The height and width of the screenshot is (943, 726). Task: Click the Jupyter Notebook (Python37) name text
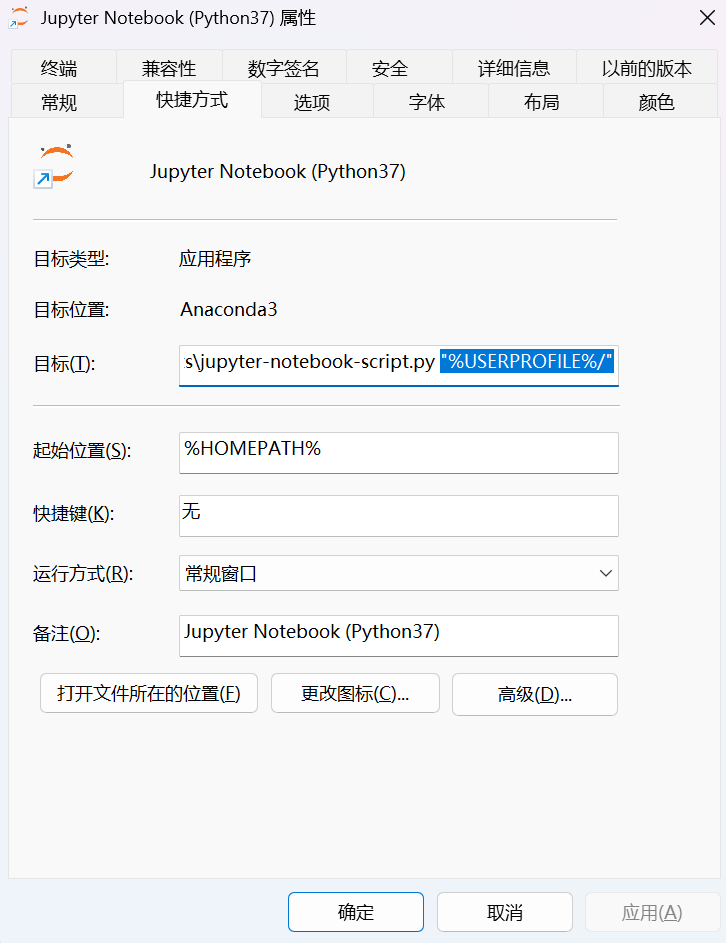coord(278,172)
